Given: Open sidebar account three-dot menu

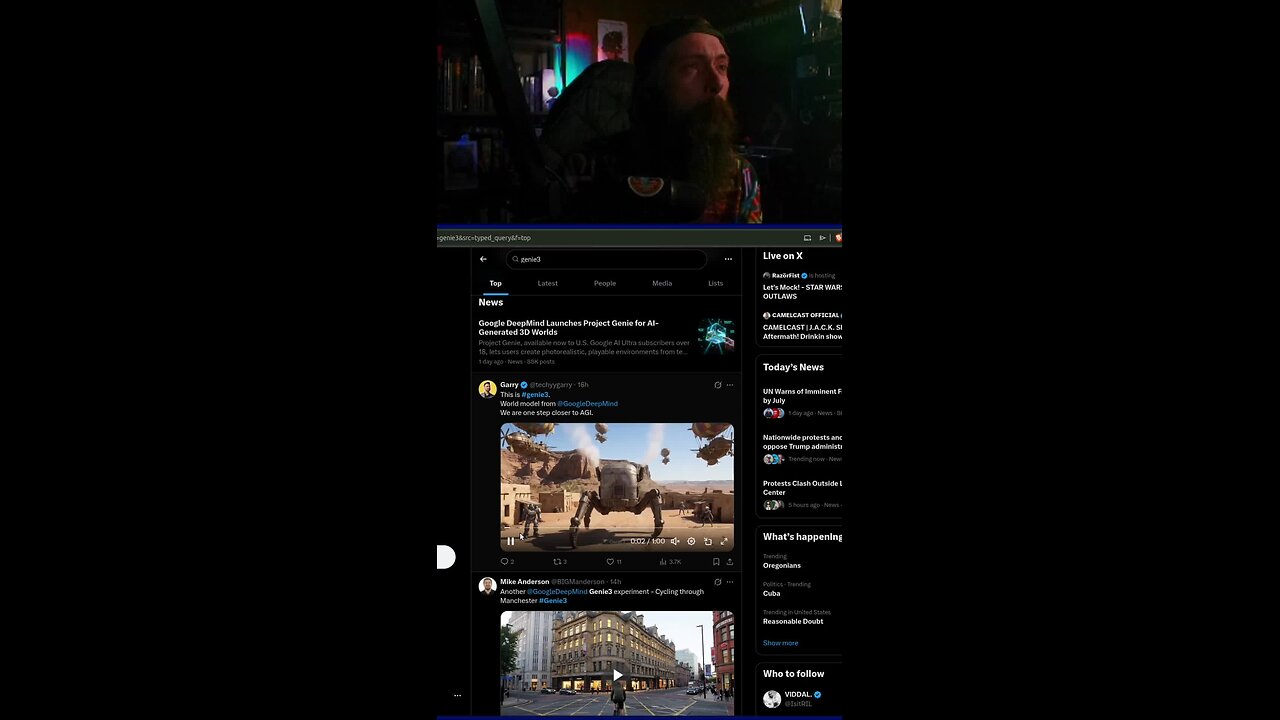Looking at the screenshot, I should click(x=457, y=695).
